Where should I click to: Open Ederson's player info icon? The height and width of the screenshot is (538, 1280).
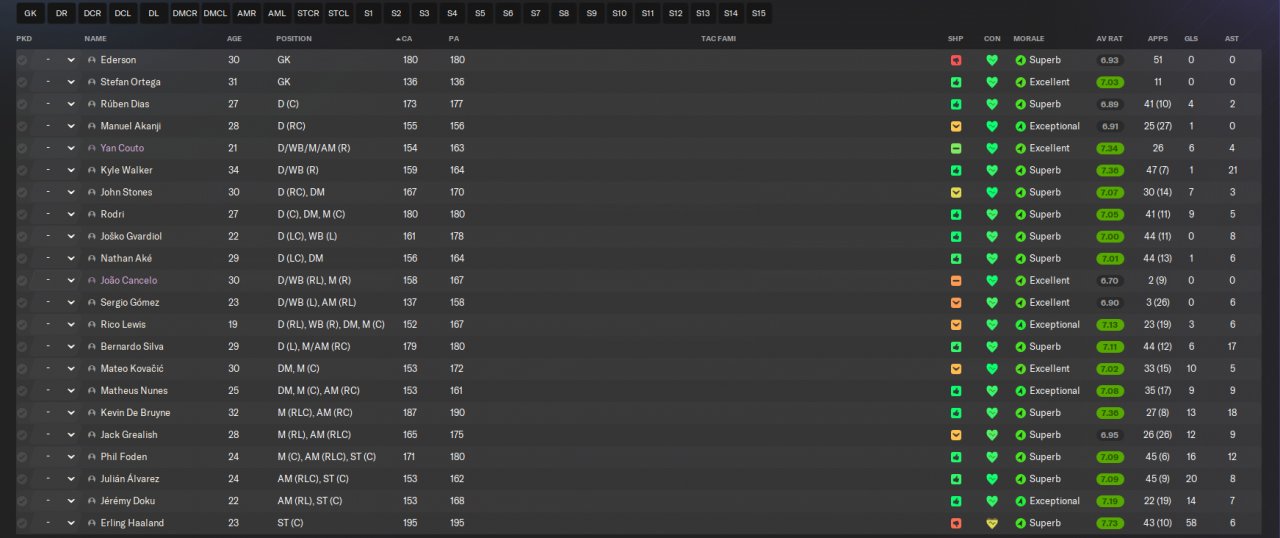click(92, 60)
